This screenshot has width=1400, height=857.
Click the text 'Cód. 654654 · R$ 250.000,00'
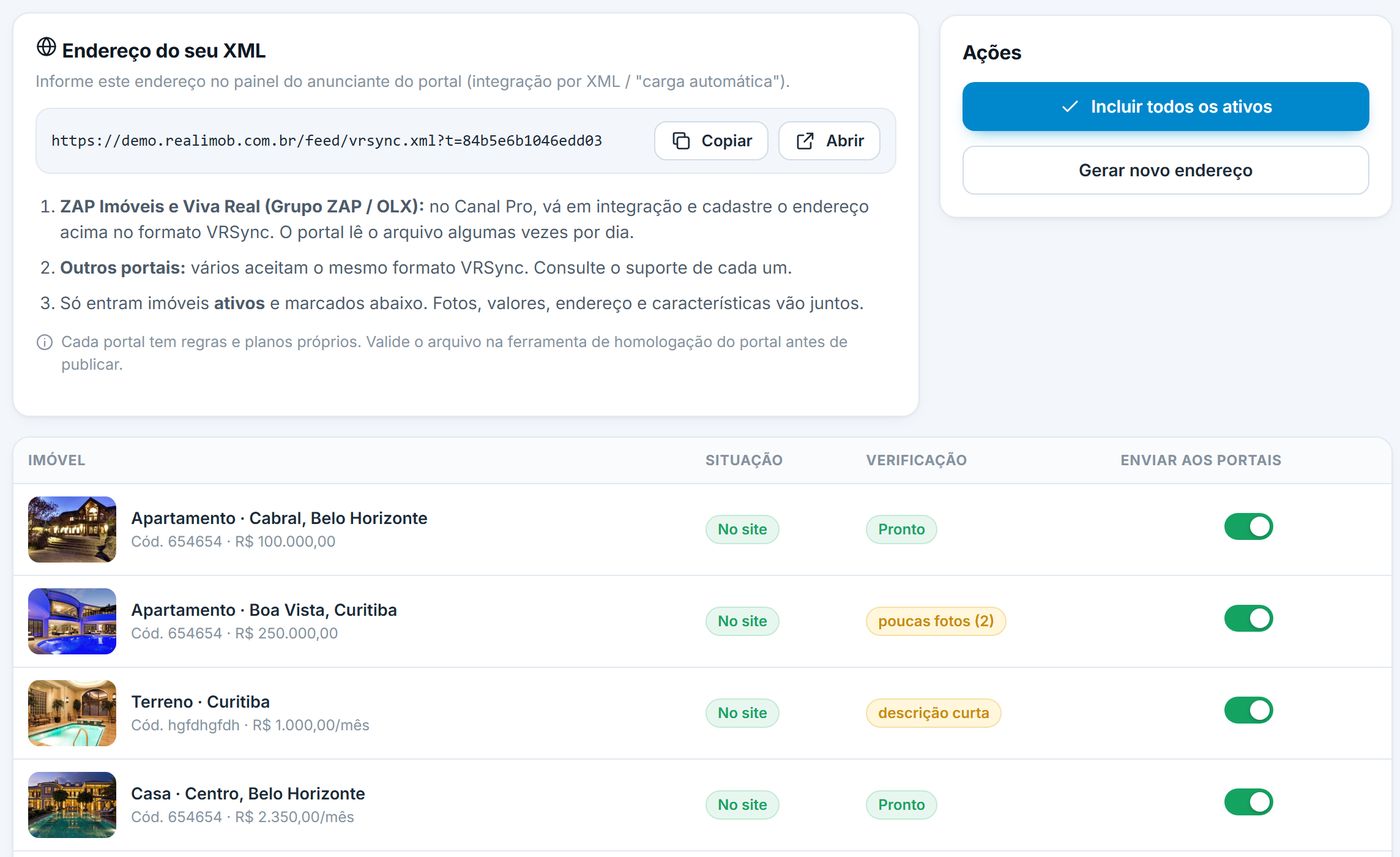click(234, 633)
